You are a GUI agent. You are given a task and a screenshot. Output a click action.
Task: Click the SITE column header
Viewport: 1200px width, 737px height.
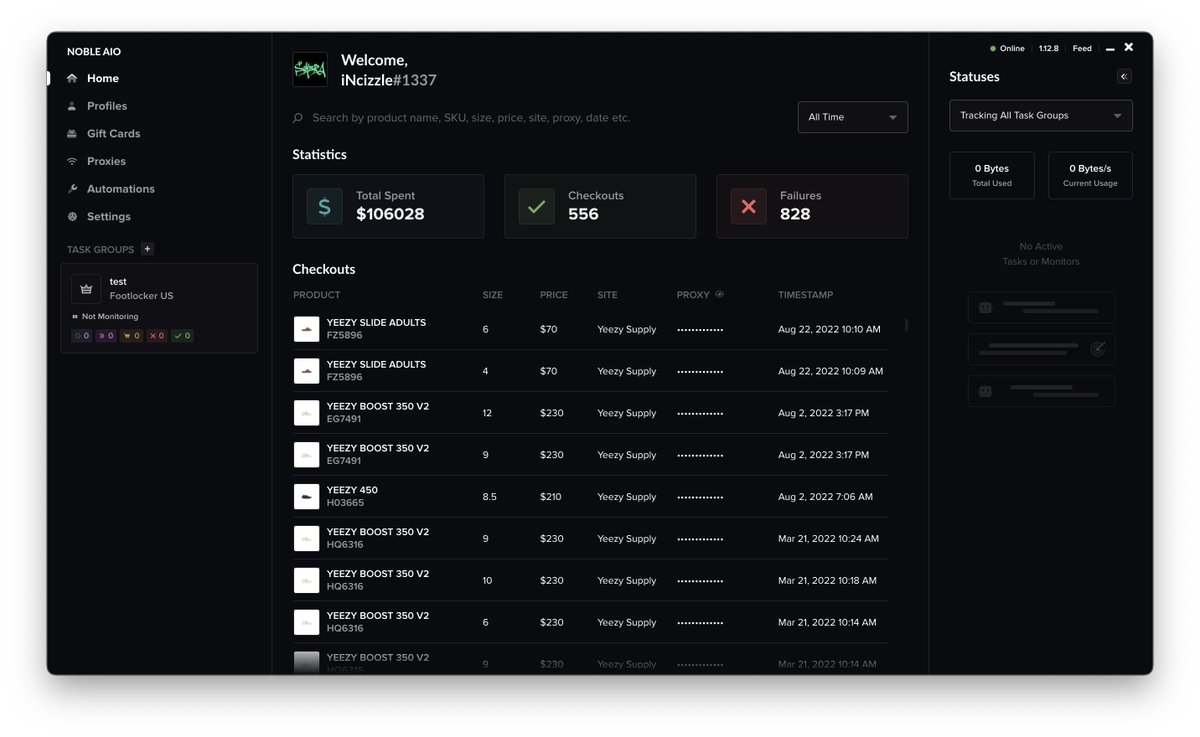608,295
